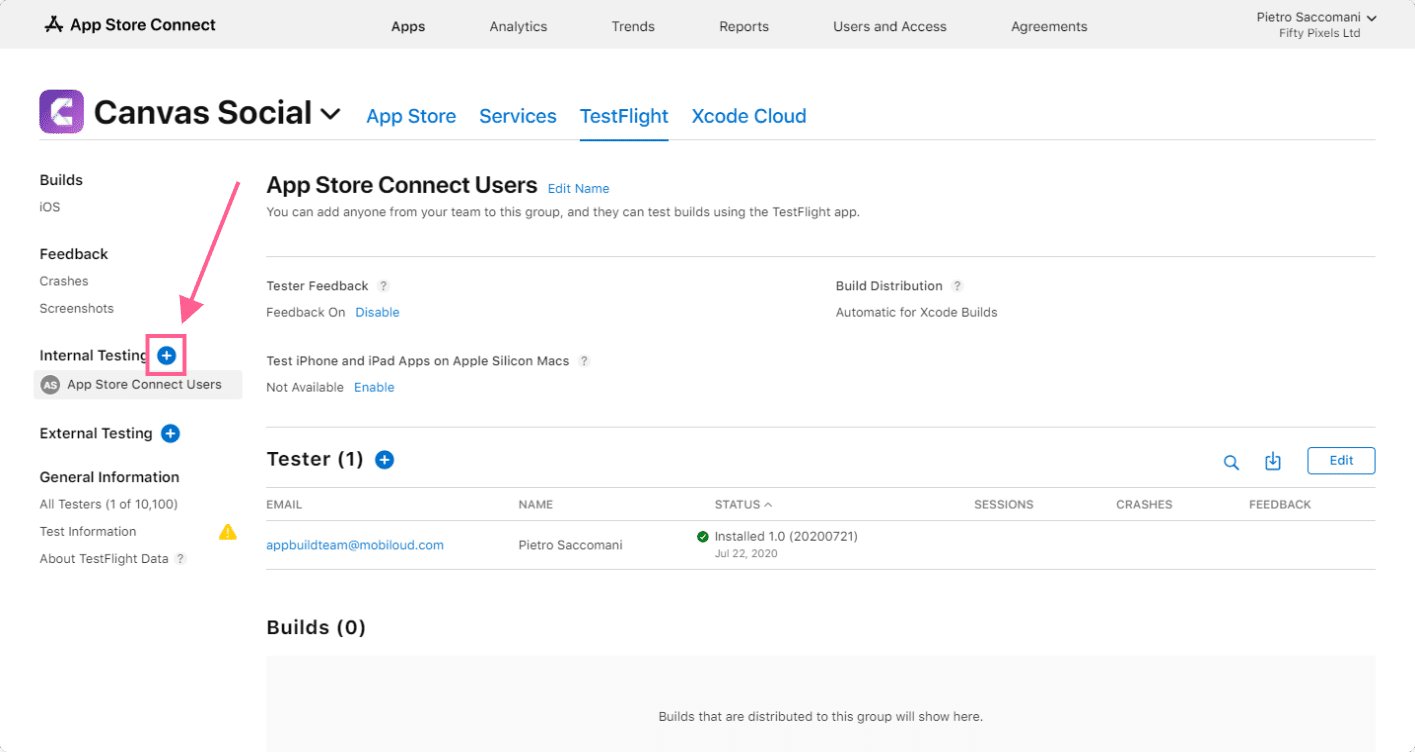Open the tester search magnifier
The image size is (1415, 752).
1231,462
